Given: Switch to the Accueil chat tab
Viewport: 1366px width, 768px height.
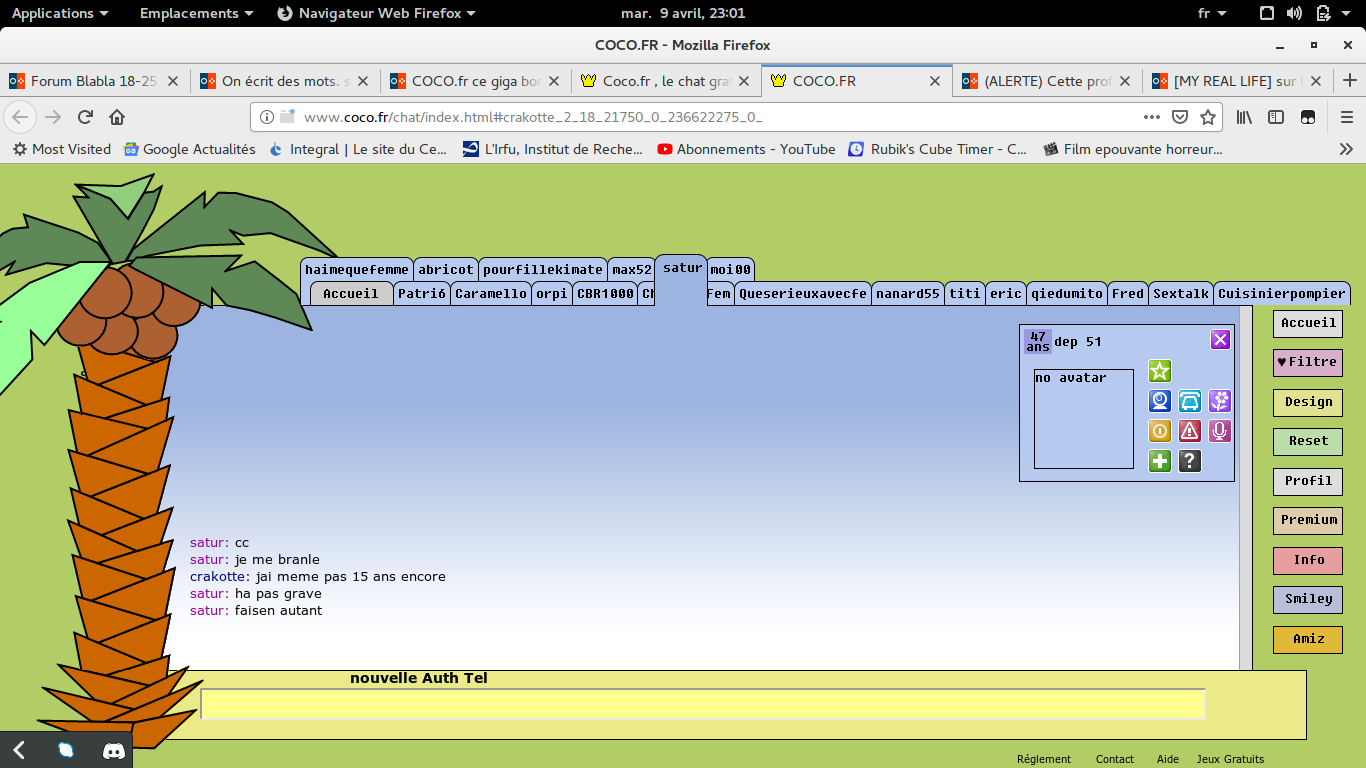Looking at the screenshot, I should (x=351, y=294).
